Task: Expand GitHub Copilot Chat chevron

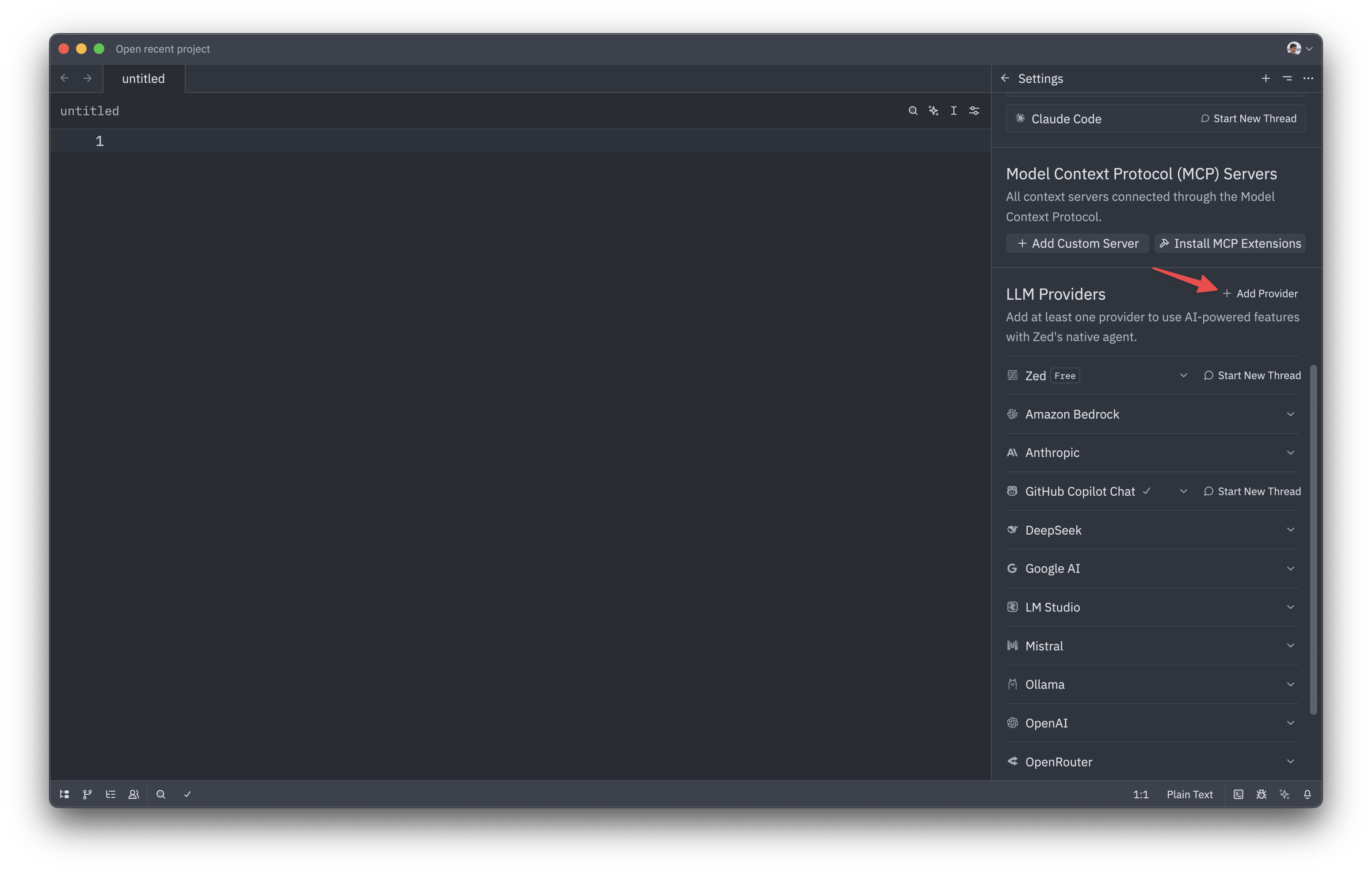Action: click(x=1183, y=491)
